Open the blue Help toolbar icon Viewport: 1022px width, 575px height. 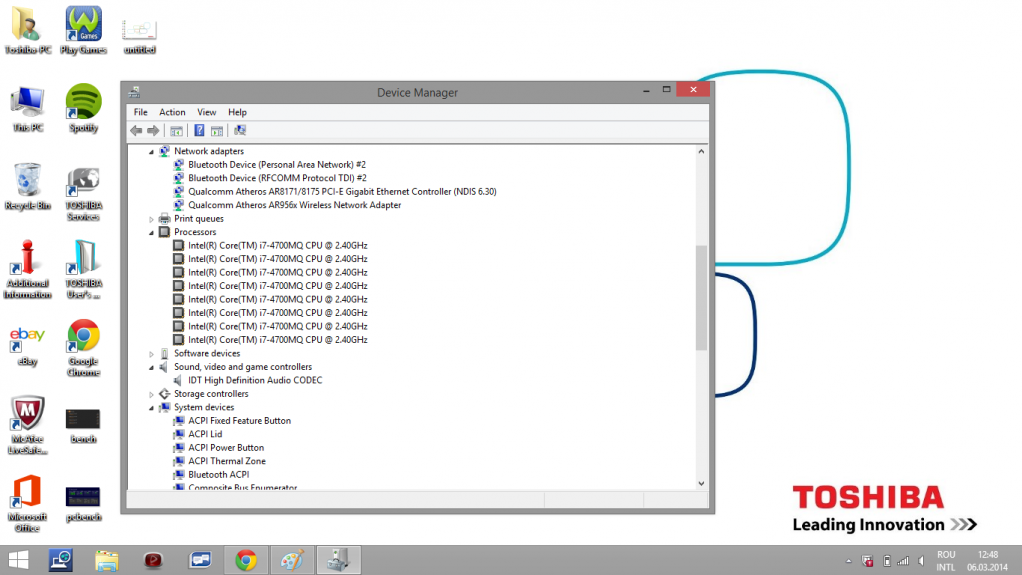click(199, 130)
